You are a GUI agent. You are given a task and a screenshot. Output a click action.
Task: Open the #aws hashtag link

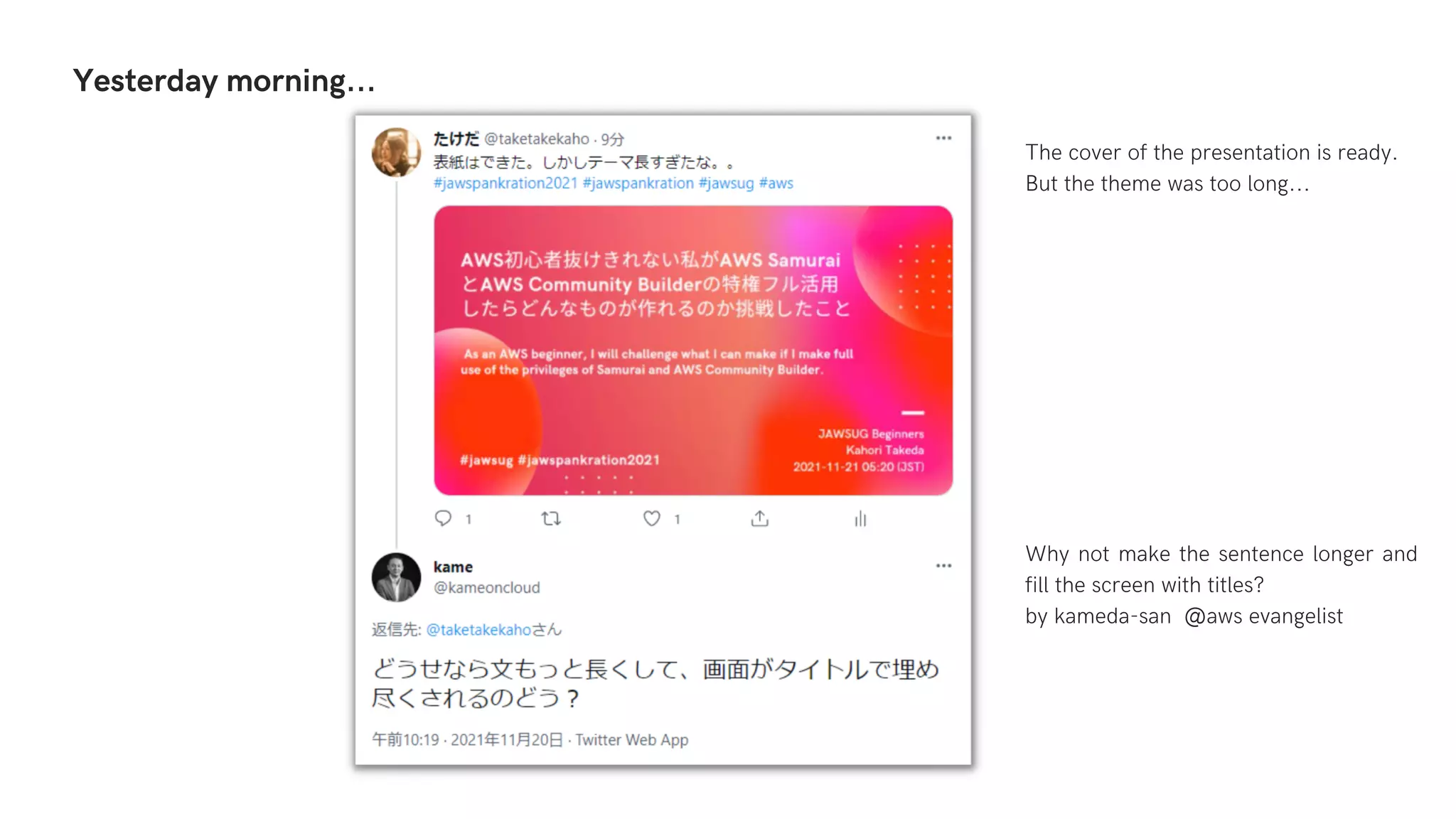click(x=776, y=183)
